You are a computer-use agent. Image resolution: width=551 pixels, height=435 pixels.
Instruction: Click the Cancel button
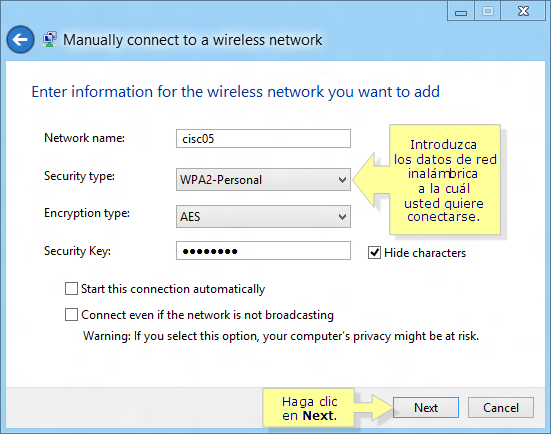(x=501, y=408)
